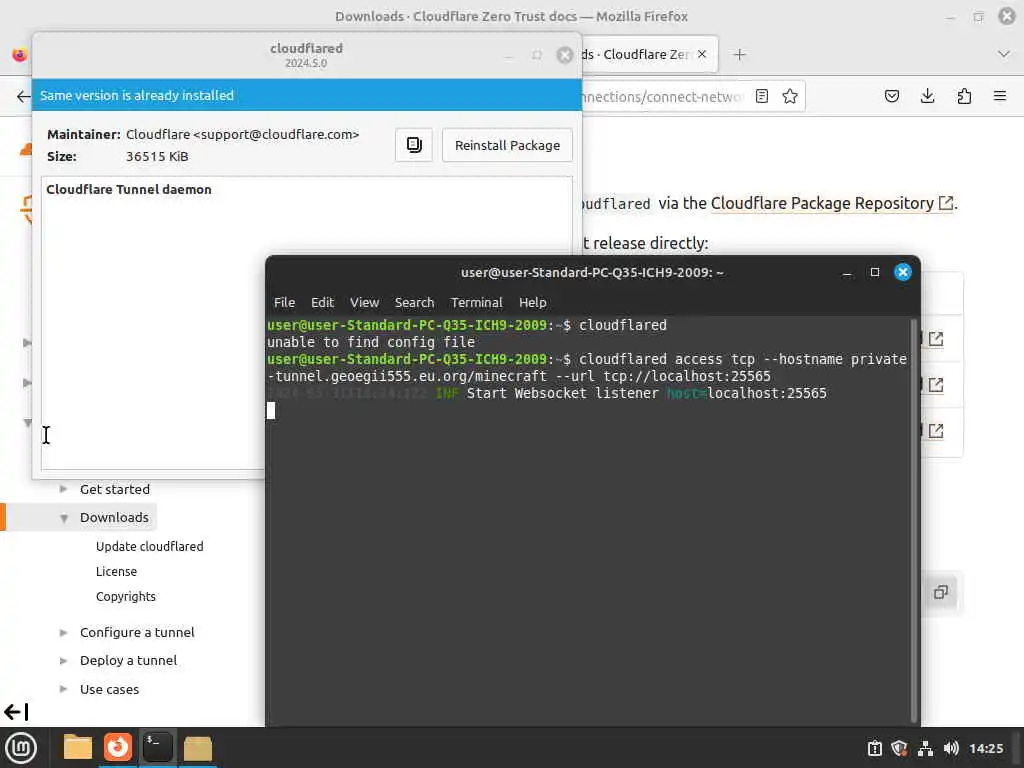Click the Cloudflare Tunnel daemon description text

tap(129, 189)
